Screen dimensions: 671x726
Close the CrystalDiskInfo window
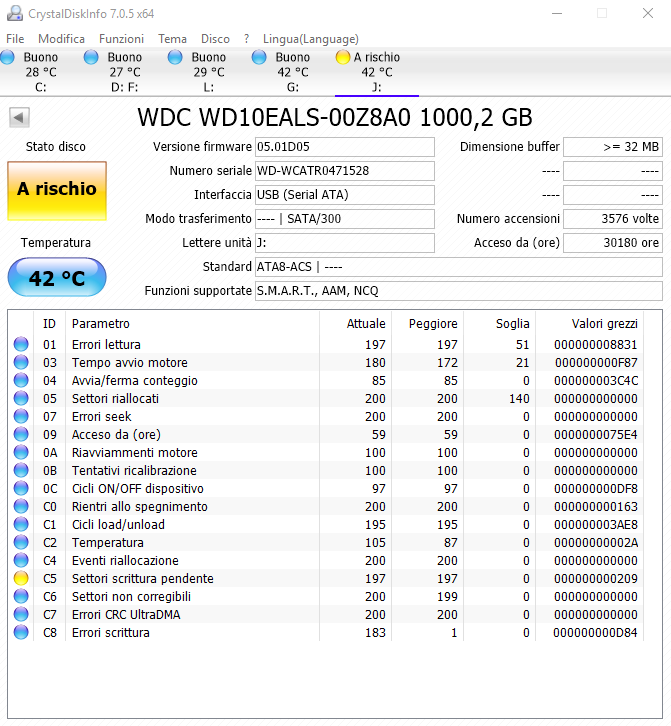(648, 13)
